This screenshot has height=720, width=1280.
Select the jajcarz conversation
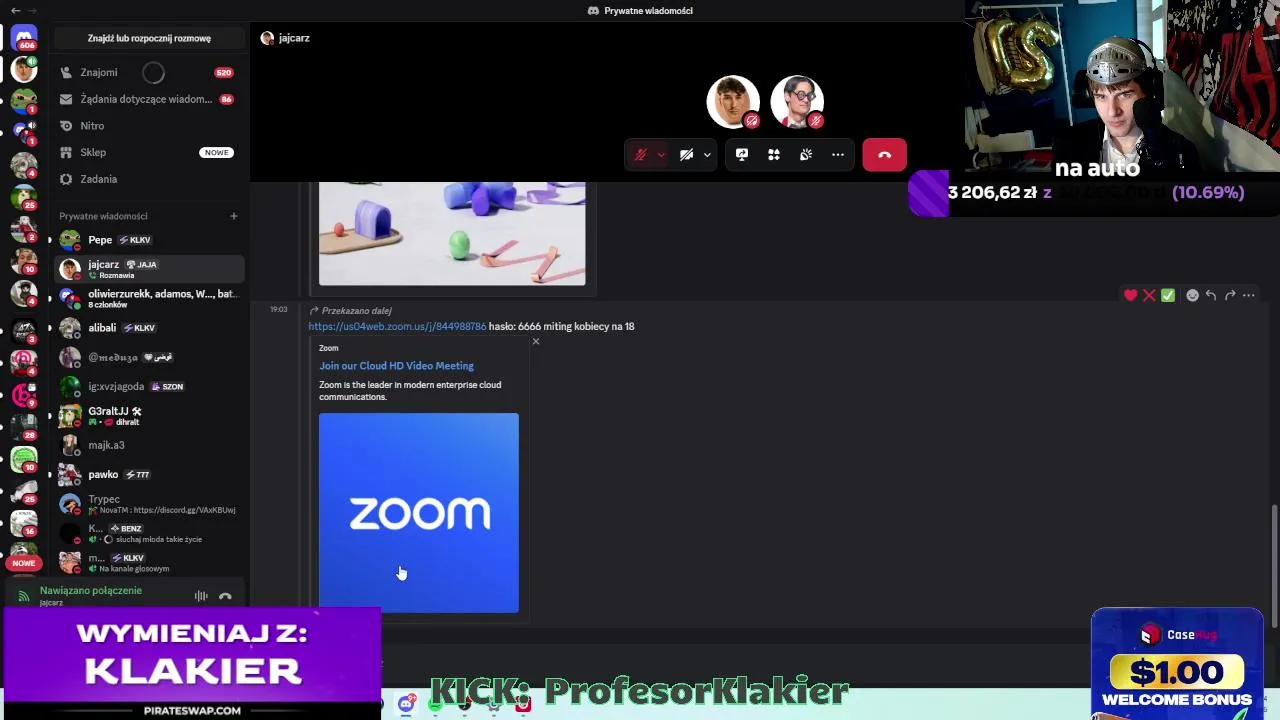pyautogui.click(x=149, y=269)
